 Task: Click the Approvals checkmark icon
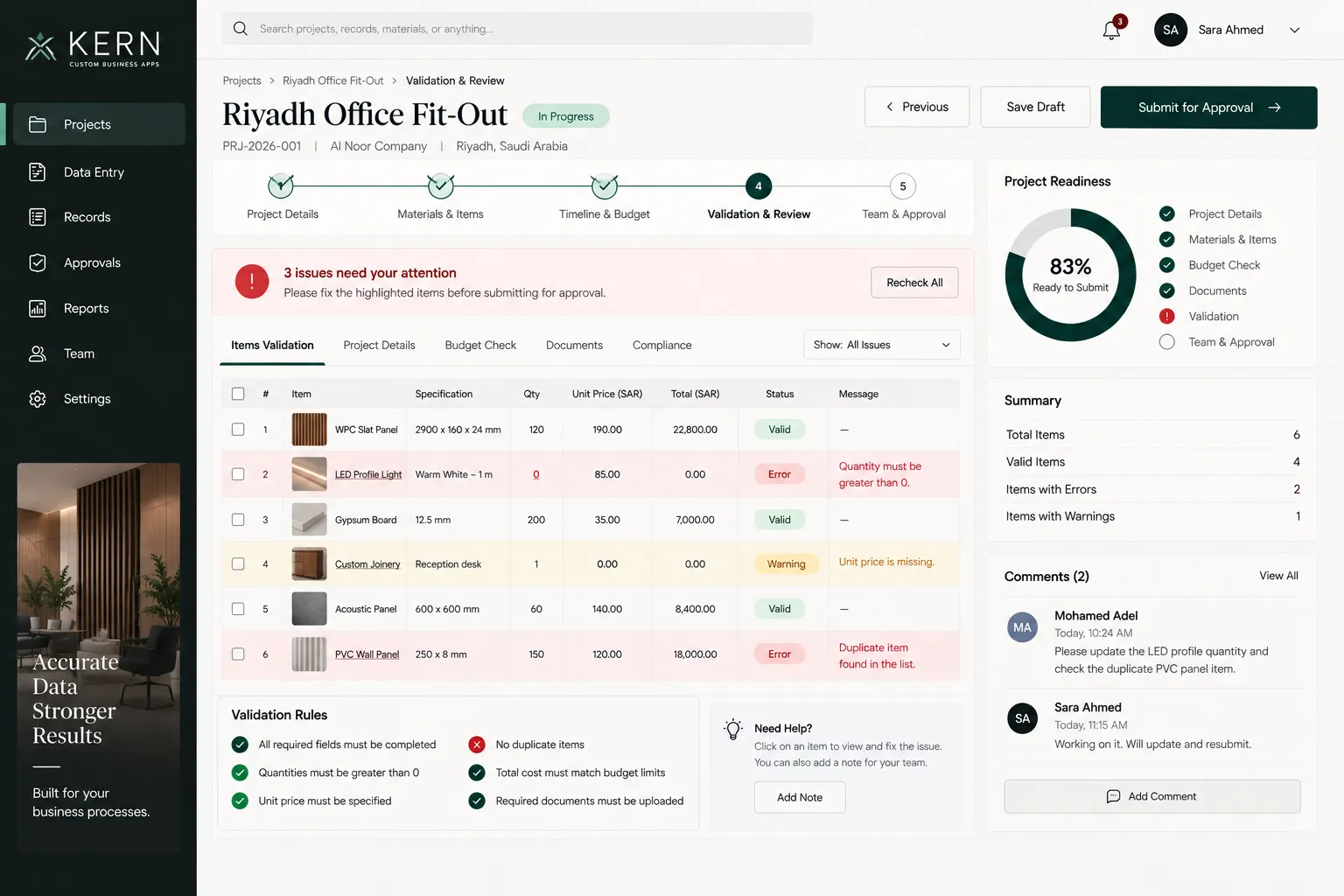(38, 262)
